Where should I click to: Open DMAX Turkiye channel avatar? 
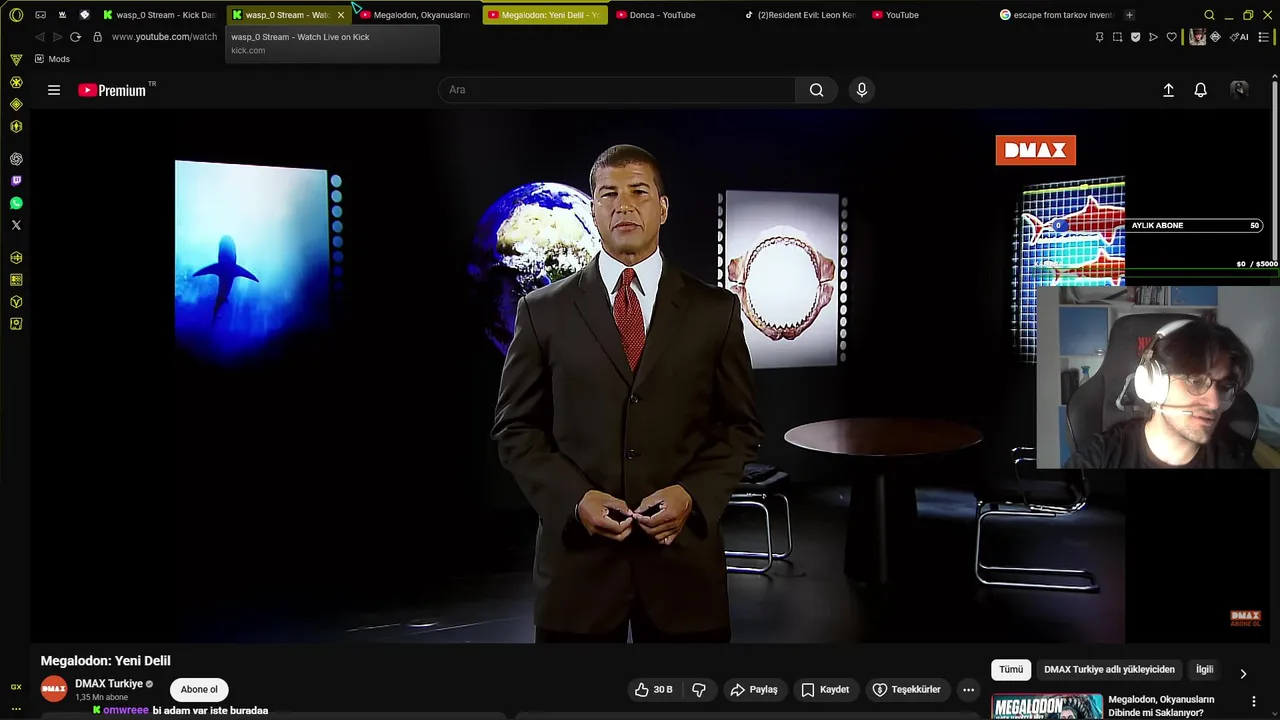(54, 689)
